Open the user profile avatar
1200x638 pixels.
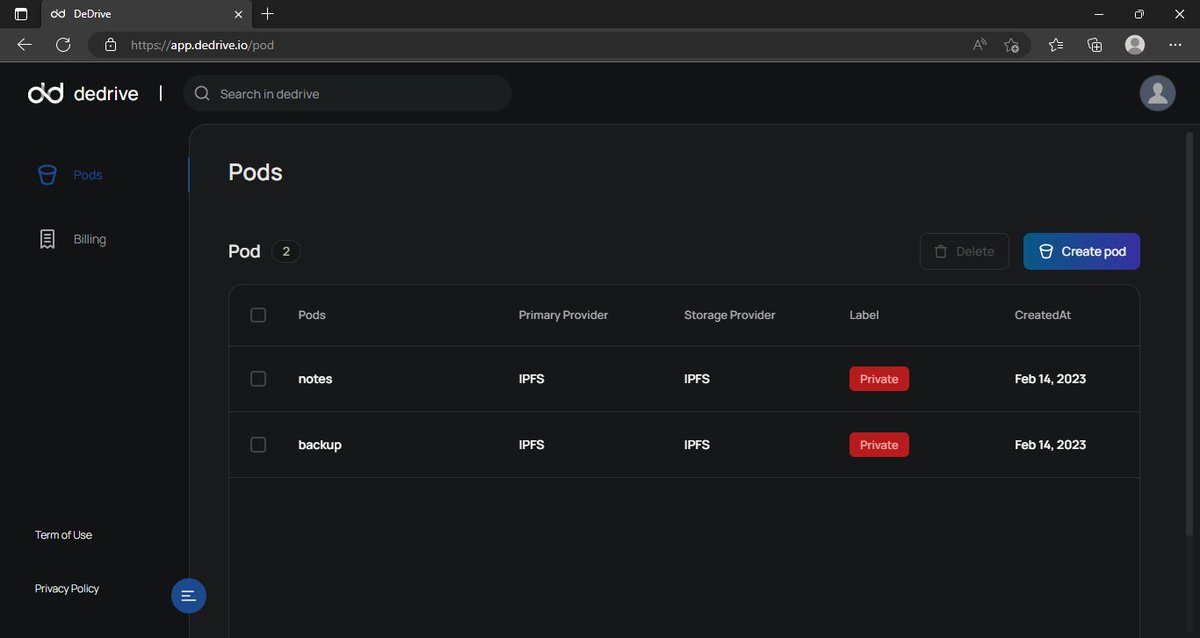1157,93
